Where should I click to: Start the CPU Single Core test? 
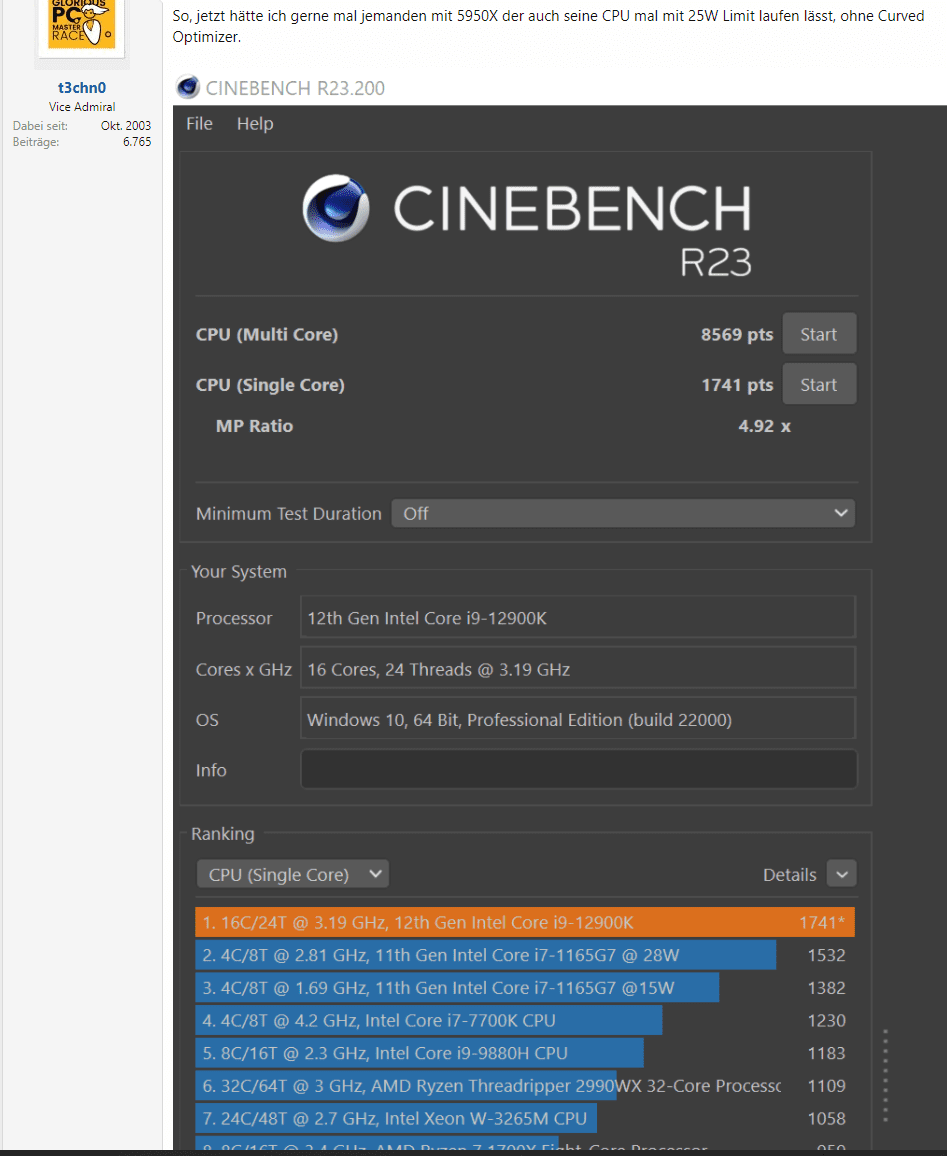pos(819,384)
